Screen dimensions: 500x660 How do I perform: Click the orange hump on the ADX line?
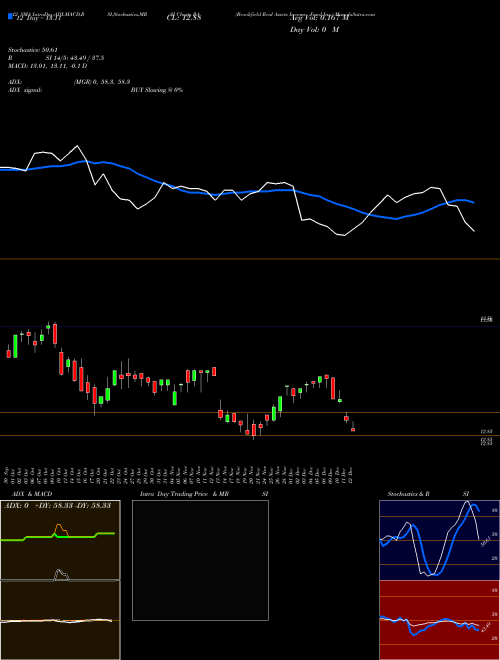(60, 530)
